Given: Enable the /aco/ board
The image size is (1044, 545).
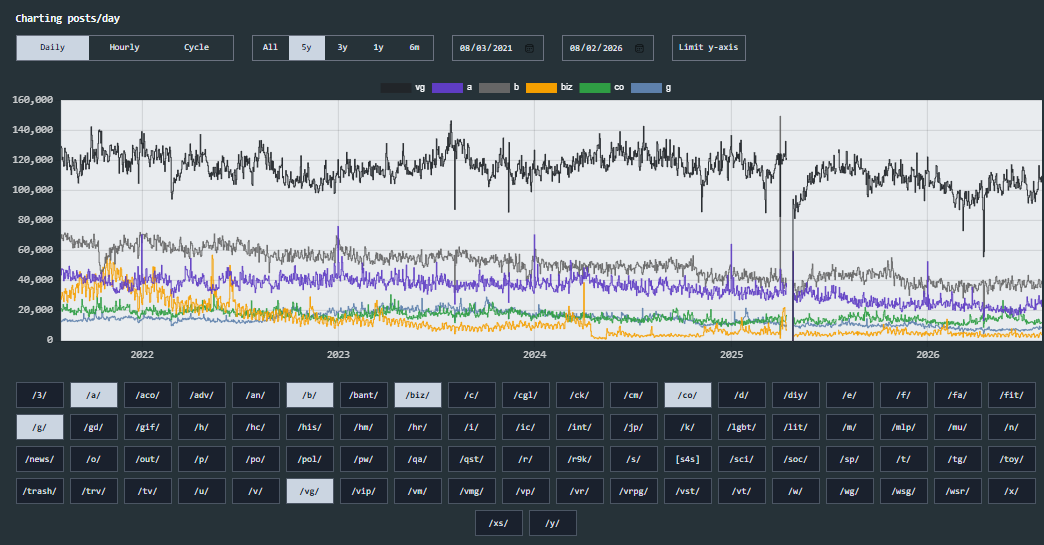Looking at the screenshot, I should point(148,395).
